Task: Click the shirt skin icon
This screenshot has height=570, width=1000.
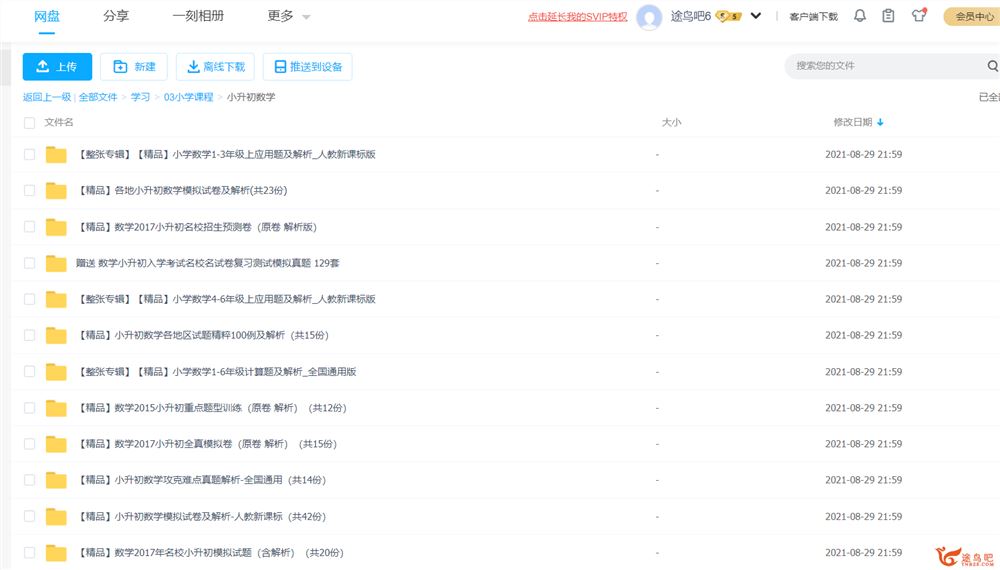Action: click(x=919, y=15)
